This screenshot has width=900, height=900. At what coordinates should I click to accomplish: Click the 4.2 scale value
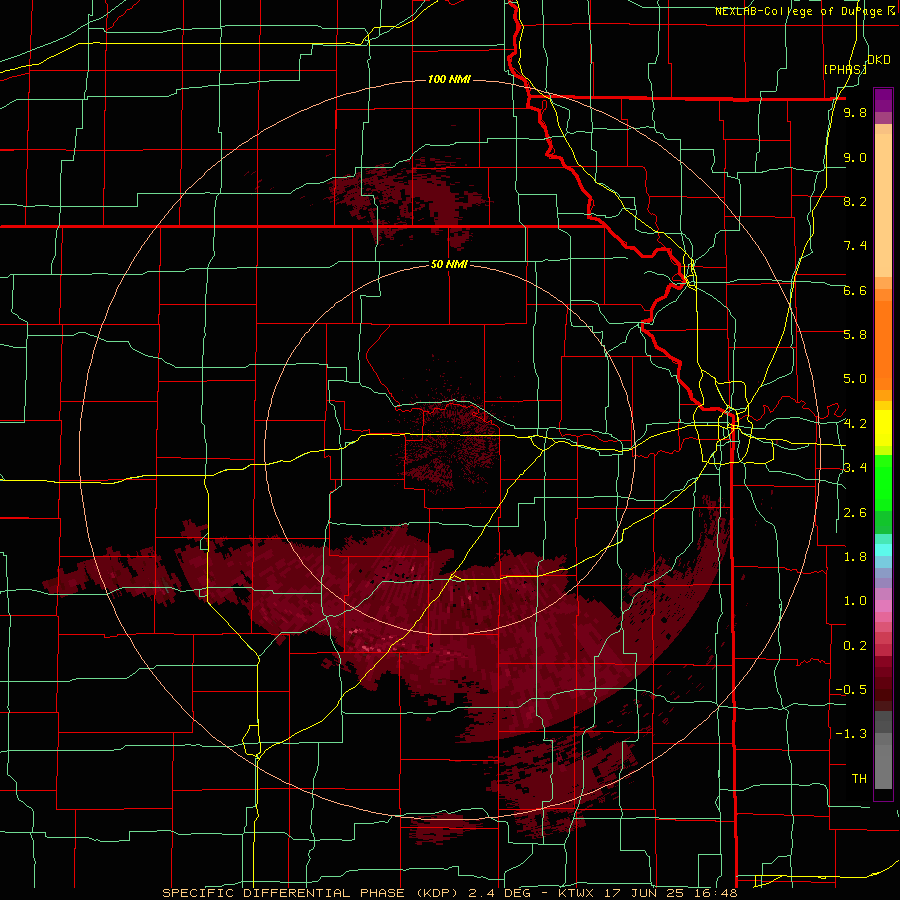tap(855, 424)
